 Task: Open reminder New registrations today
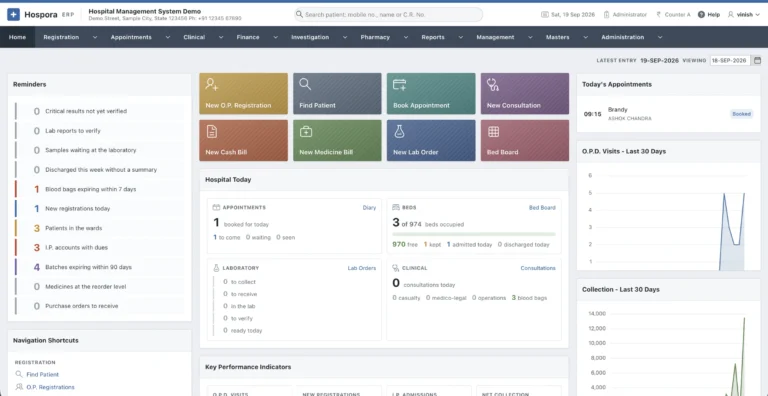pyautogui.click(x=100, y=208)
